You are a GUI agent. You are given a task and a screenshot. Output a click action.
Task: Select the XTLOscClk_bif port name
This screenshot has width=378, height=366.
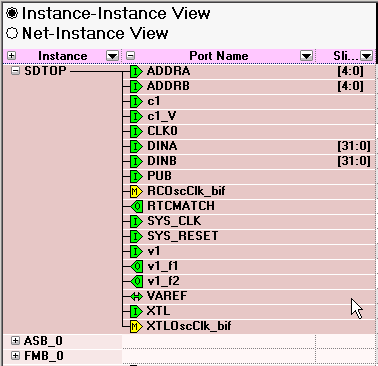189,326
